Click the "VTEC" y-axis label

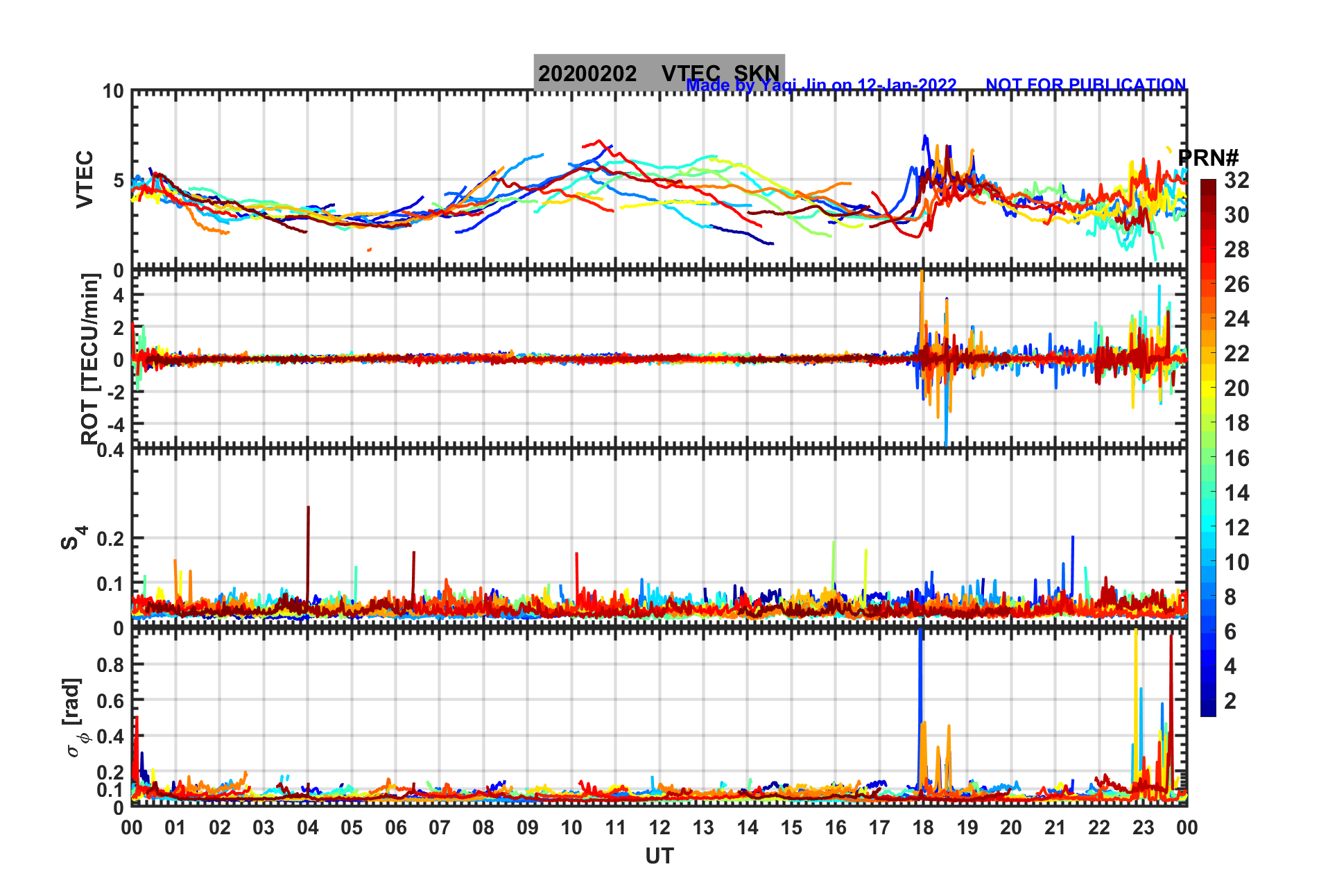tap(85, 179)
